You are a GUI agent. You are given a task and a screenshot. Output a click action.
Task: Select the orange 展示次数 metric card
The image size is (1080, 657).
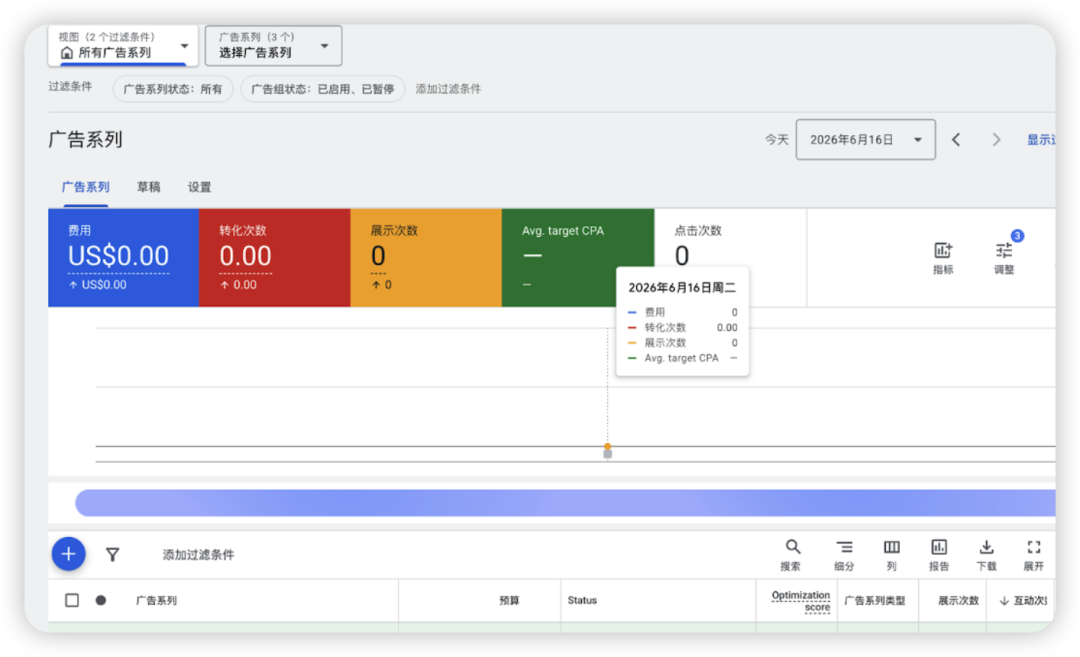click(426, 258)
